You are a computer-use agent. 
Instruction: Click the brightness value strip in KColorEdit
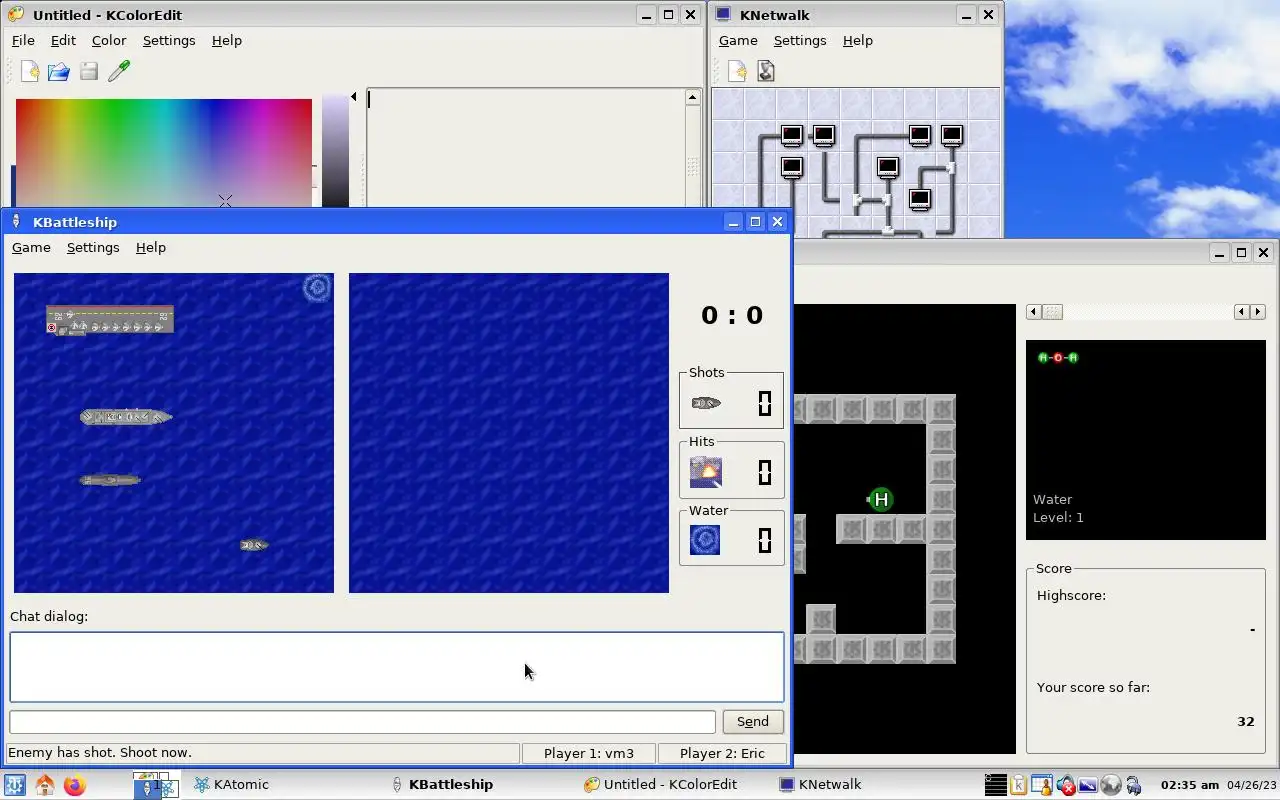pyautogui.click(x=335, y=153)
